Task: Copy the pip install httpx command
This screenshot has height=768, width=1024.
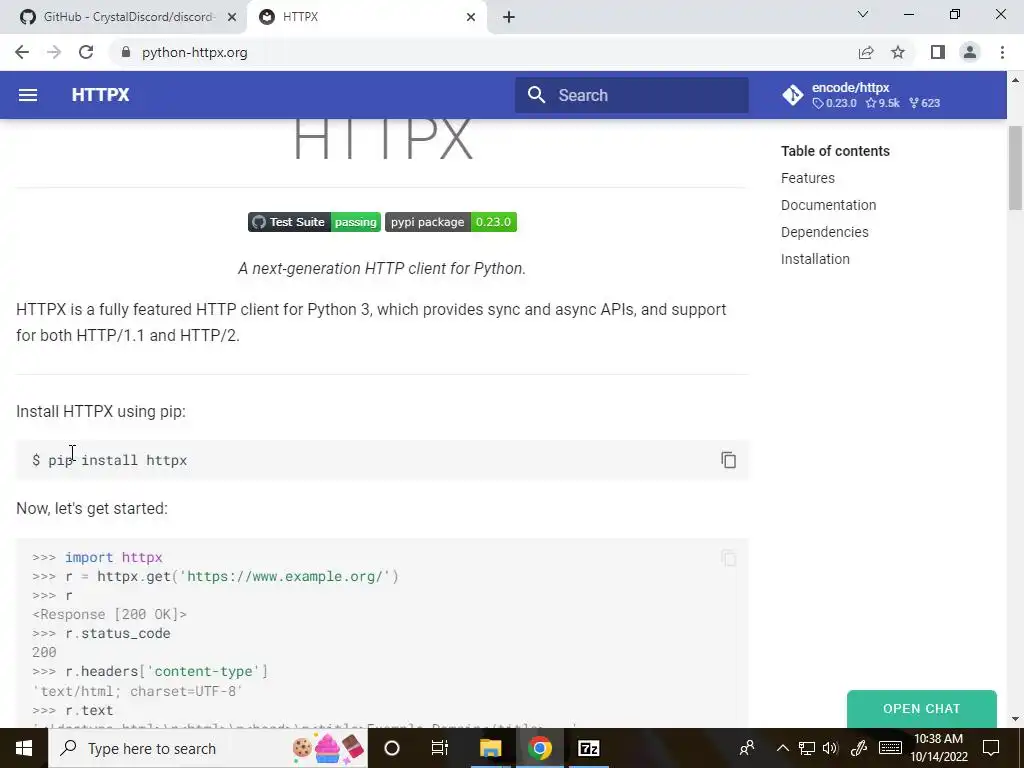Action: pos(729,460)
